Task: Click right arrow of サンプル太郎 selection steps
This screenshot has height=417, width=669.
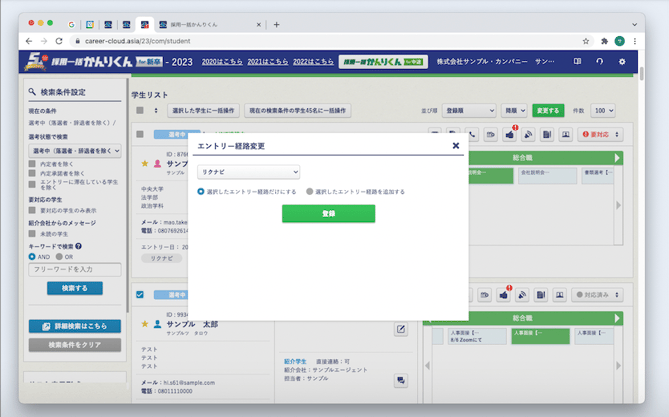Action: (x=619, y=365)
